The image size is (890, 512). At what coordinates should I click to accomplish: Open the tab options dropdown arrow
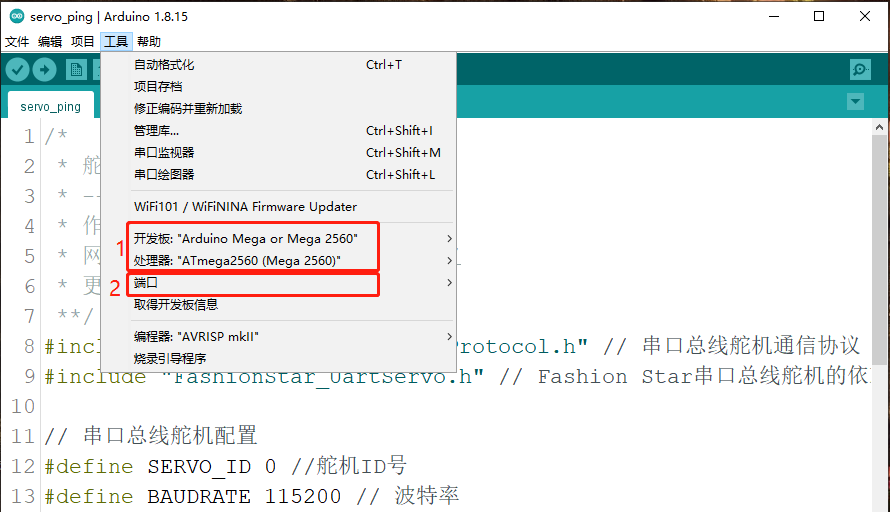click(x=855, y=102)
